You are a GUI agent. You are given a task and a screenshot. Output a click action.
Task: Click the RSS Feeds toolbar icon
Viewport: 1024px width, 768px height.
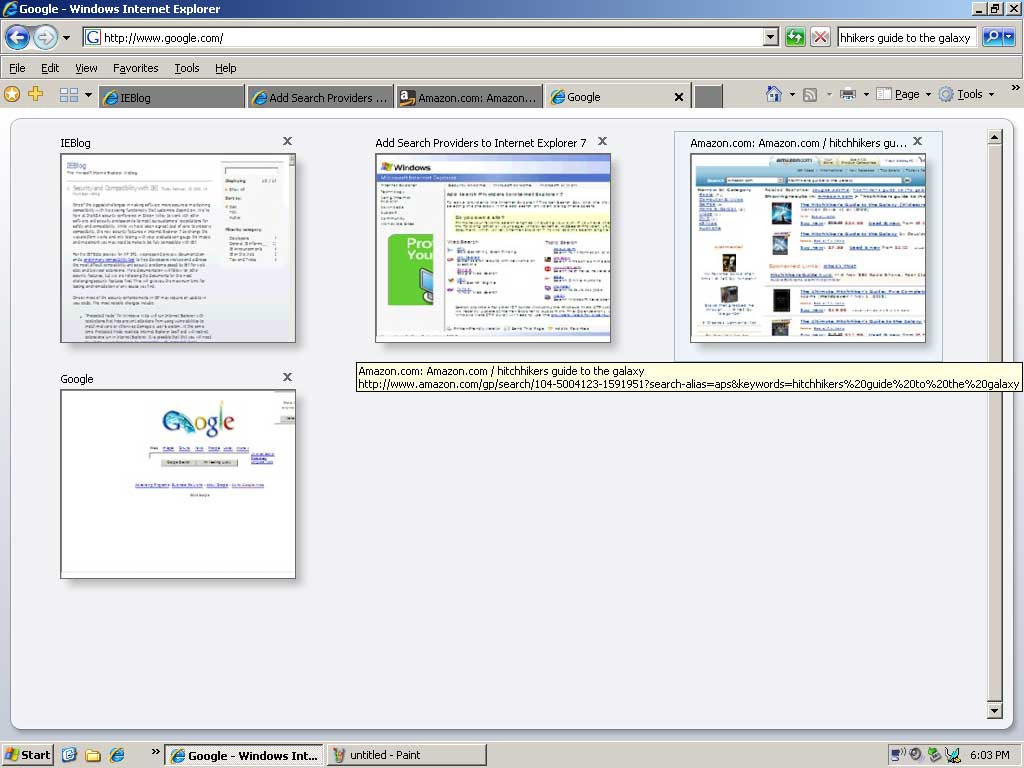[x=810, y=95]
